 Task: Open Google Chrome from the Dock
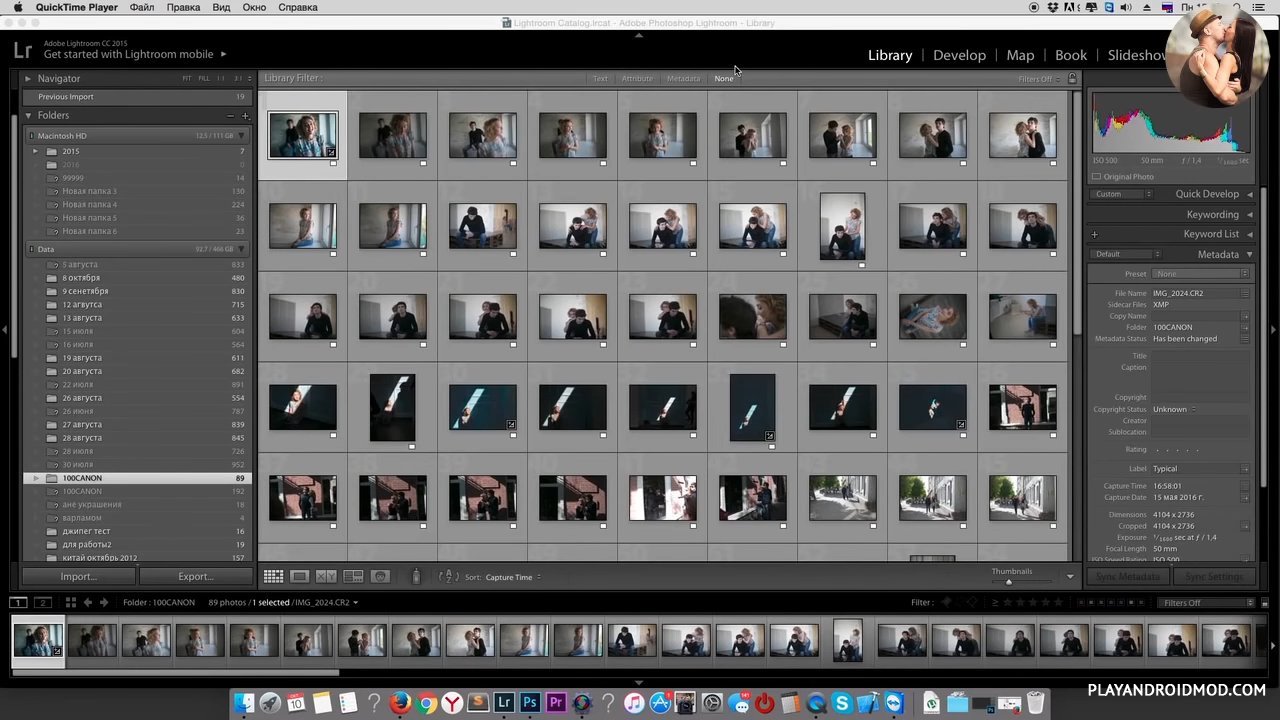coord(426,703)
